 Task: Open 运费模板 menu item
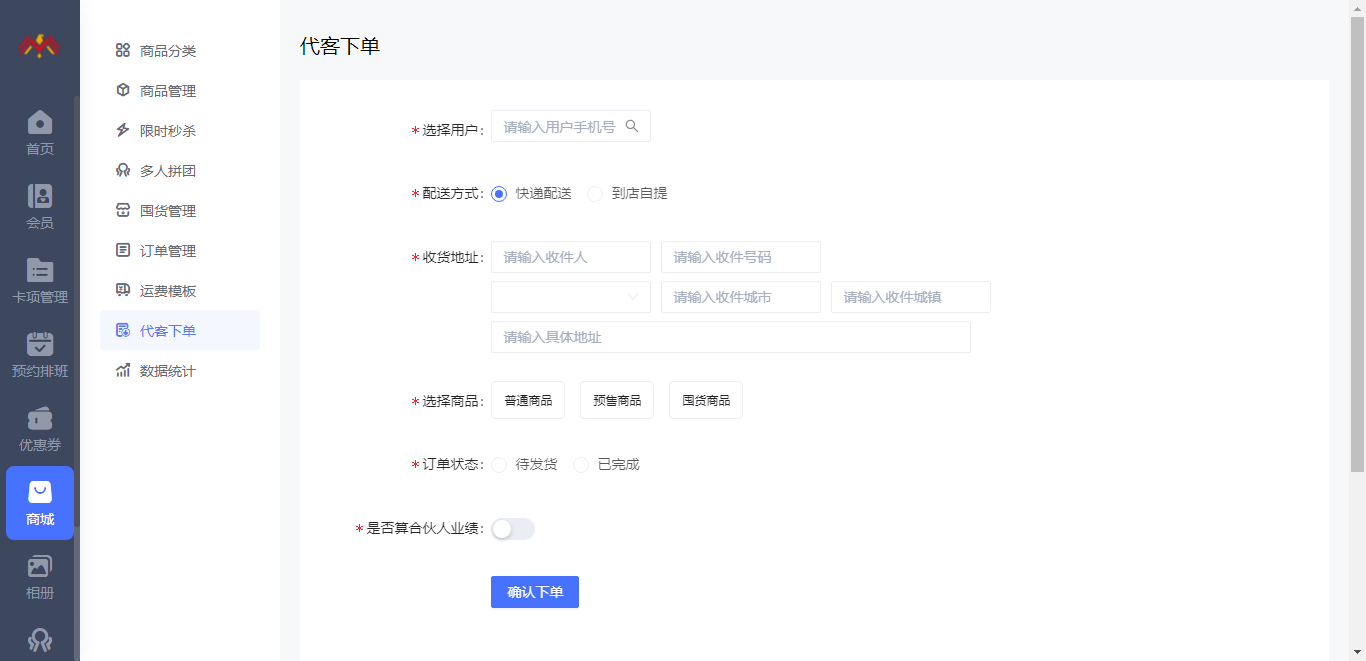180,290
